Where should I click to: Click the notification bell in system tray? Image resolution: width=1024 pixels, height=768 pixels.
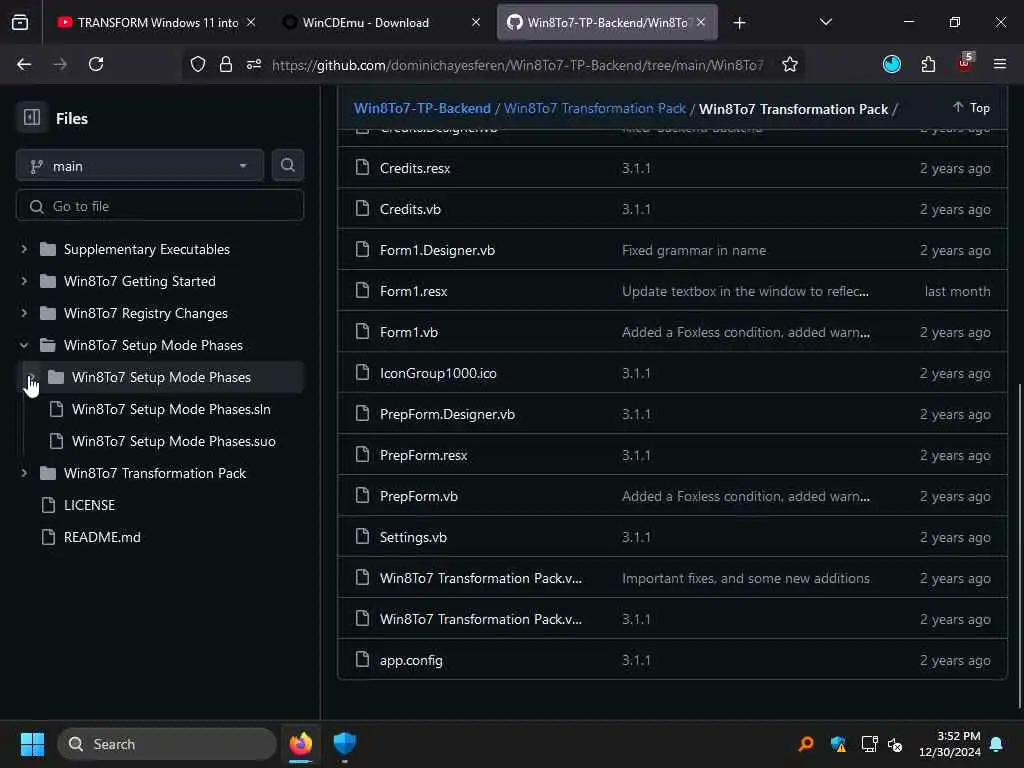(997, 744)
